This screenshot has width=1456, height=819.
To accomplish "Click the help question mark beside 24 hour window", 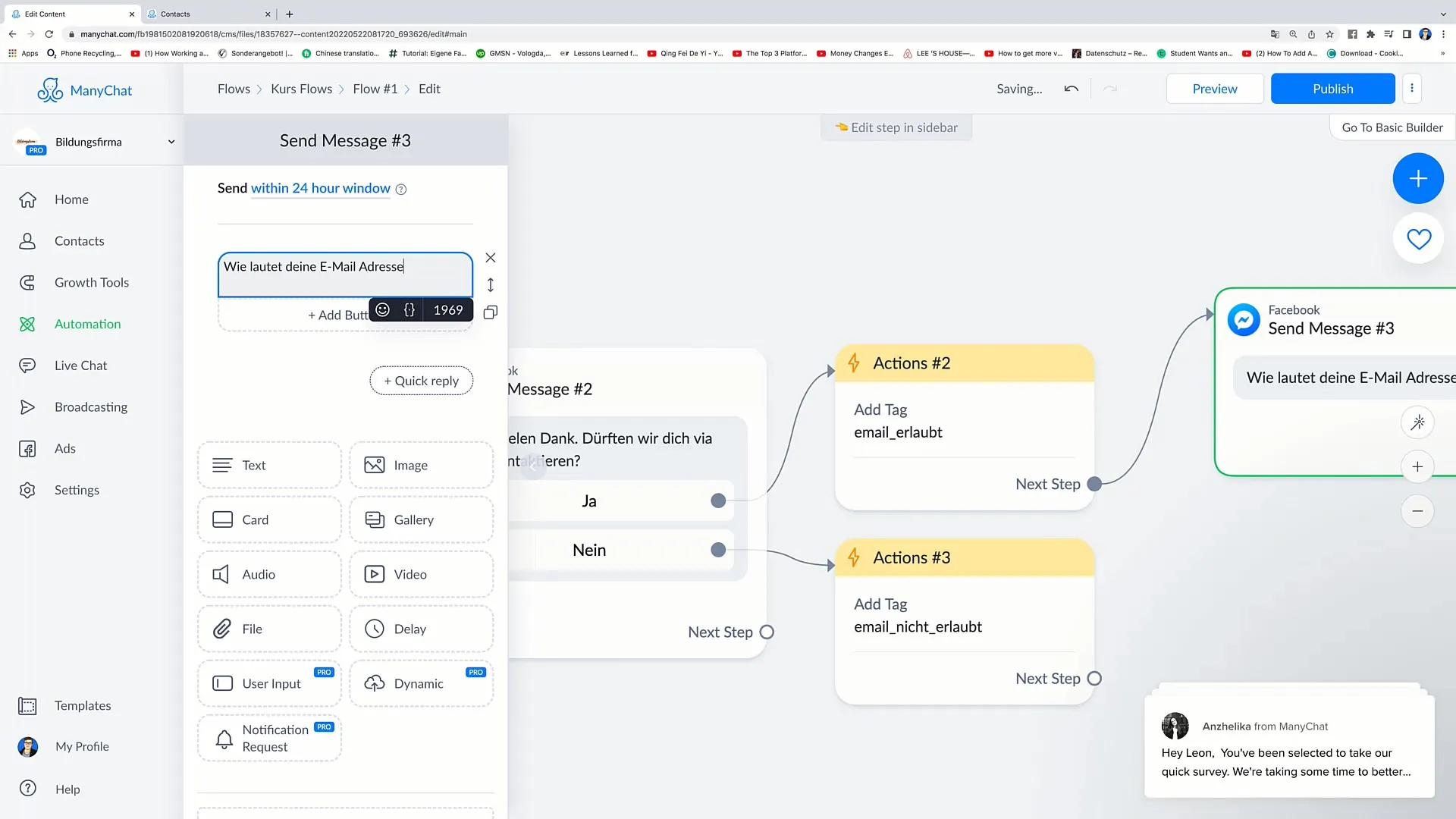I will coord(401,190).
